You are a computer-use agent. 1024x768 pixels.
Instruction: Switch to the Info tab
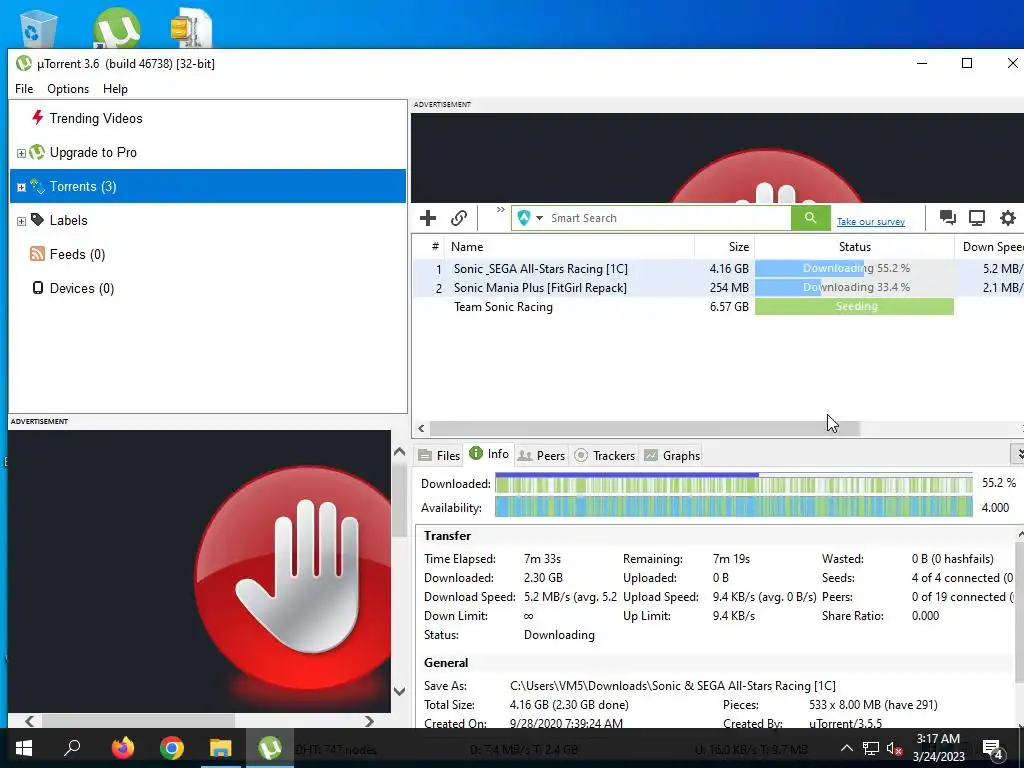489,454
